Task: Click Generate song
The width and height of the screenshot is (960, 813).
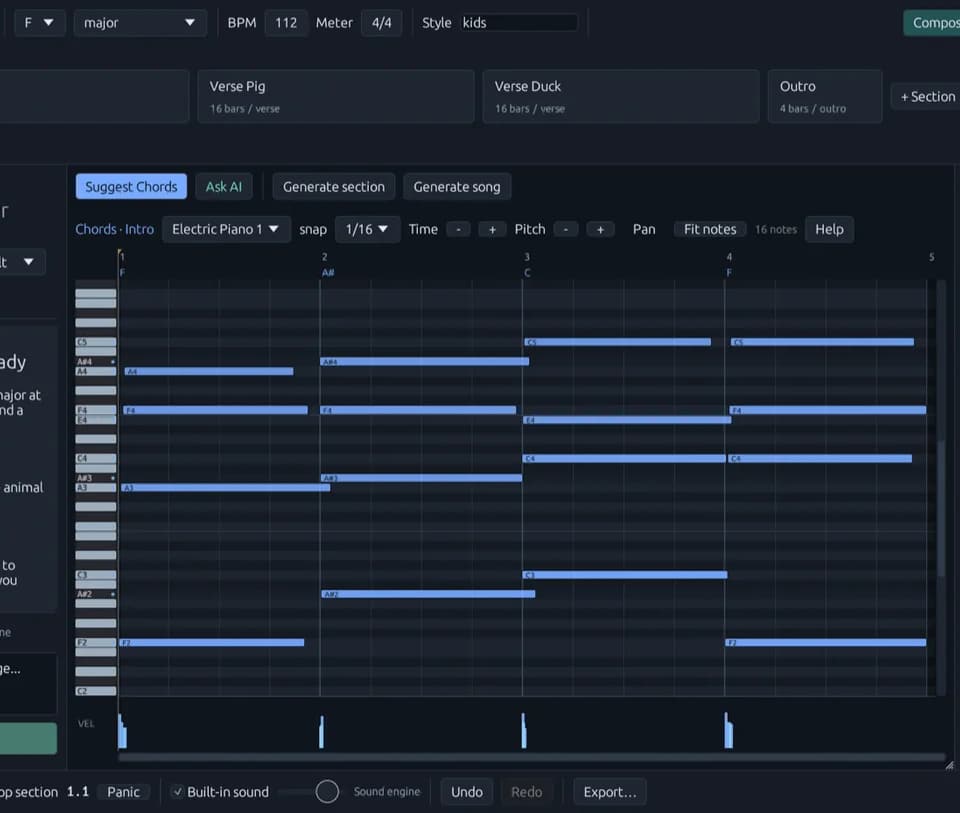Action: coord(457,187)
